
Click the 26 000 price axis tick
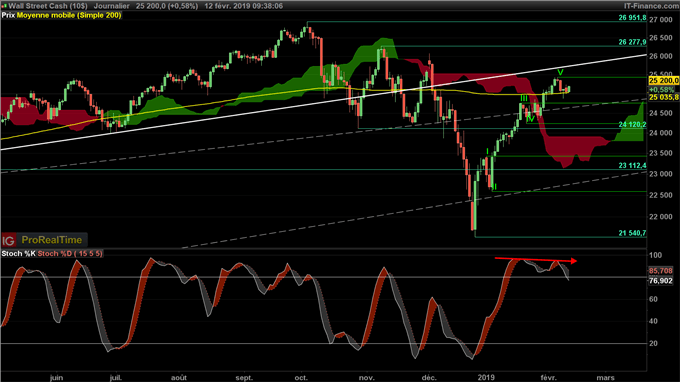coord(660,56)
